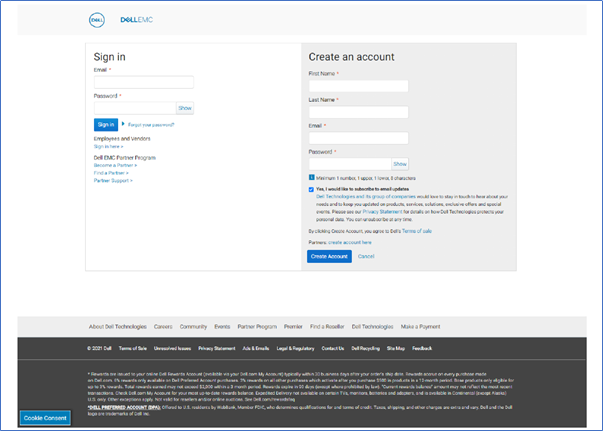The image size is (603, 431).
Task: Open Terms of Sale in dark footer
Action: coord(133,348)
